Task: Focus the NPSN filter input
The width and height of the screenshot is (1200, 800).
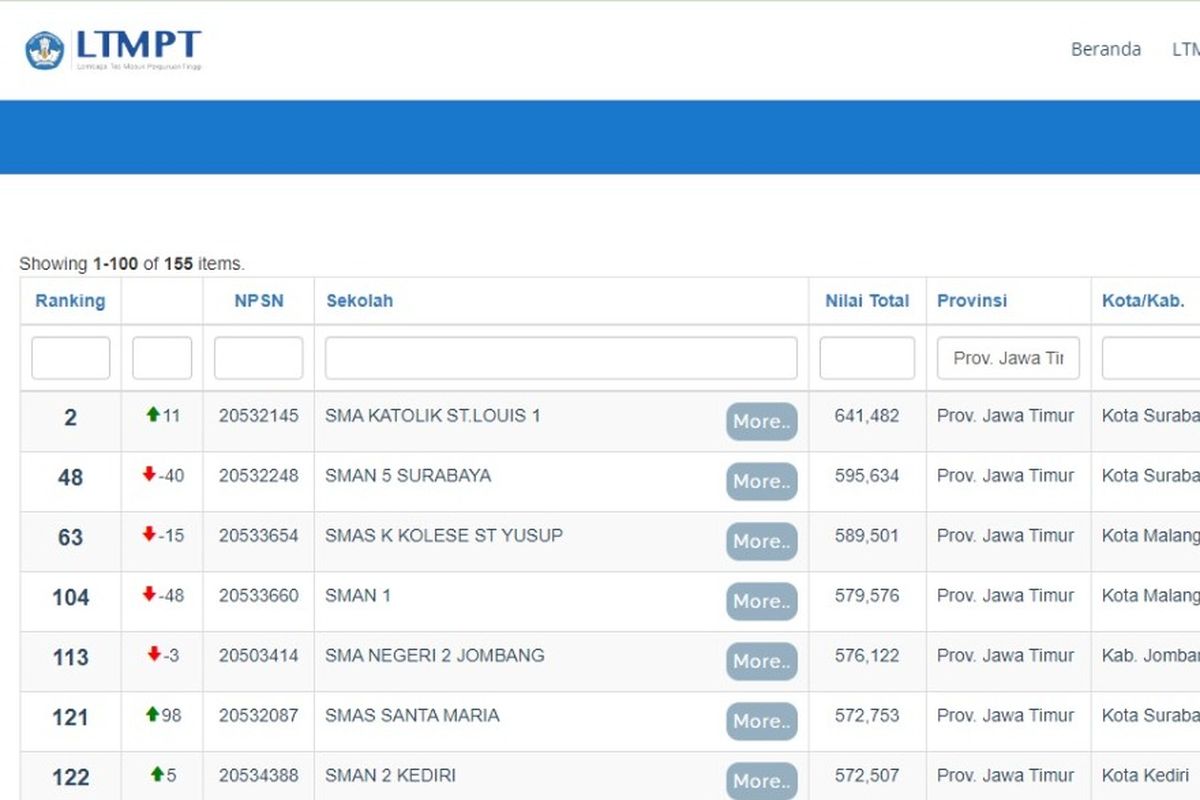Action: (x=258, y=358)
